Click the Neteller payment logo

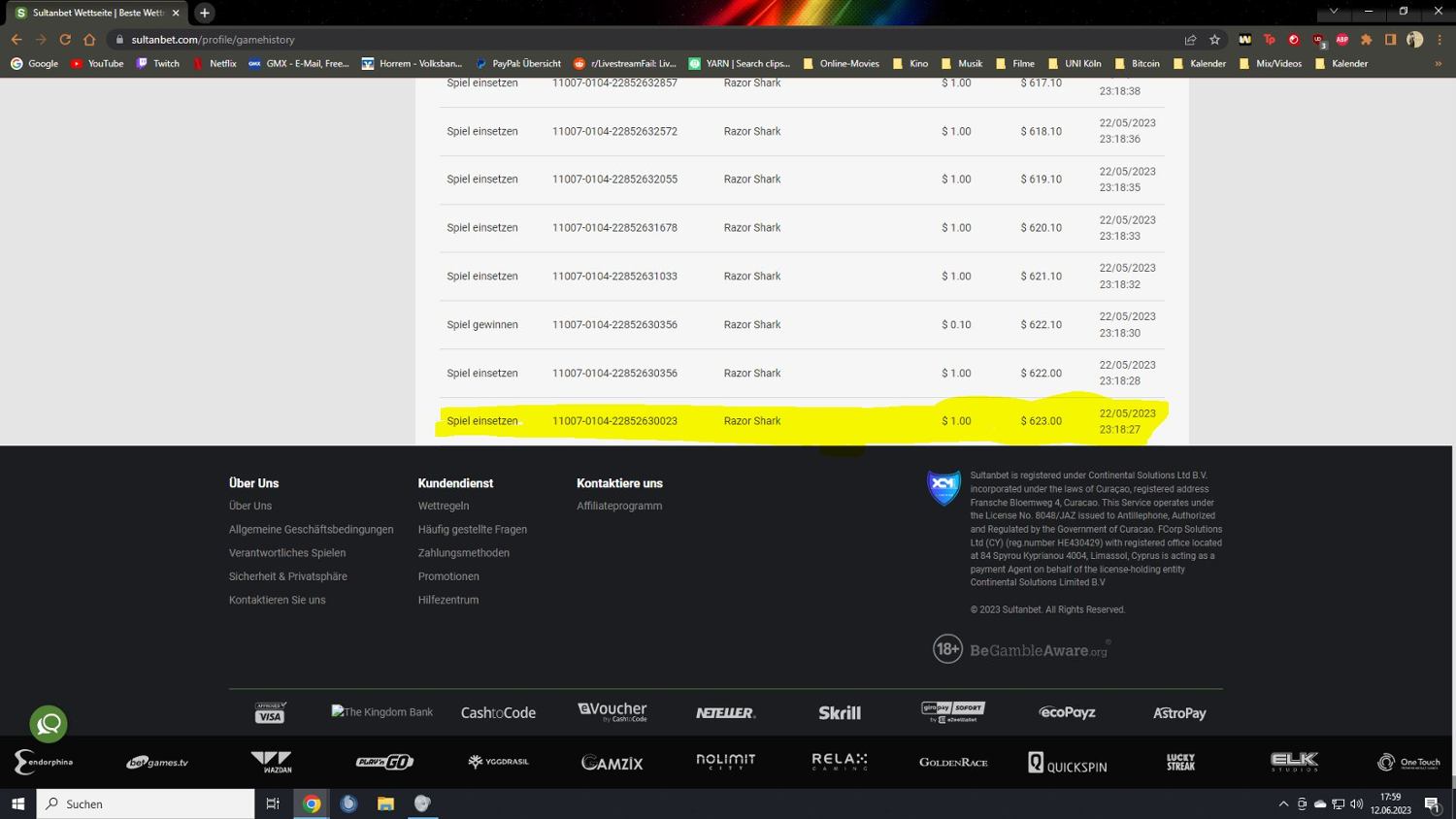pos(725,713)
